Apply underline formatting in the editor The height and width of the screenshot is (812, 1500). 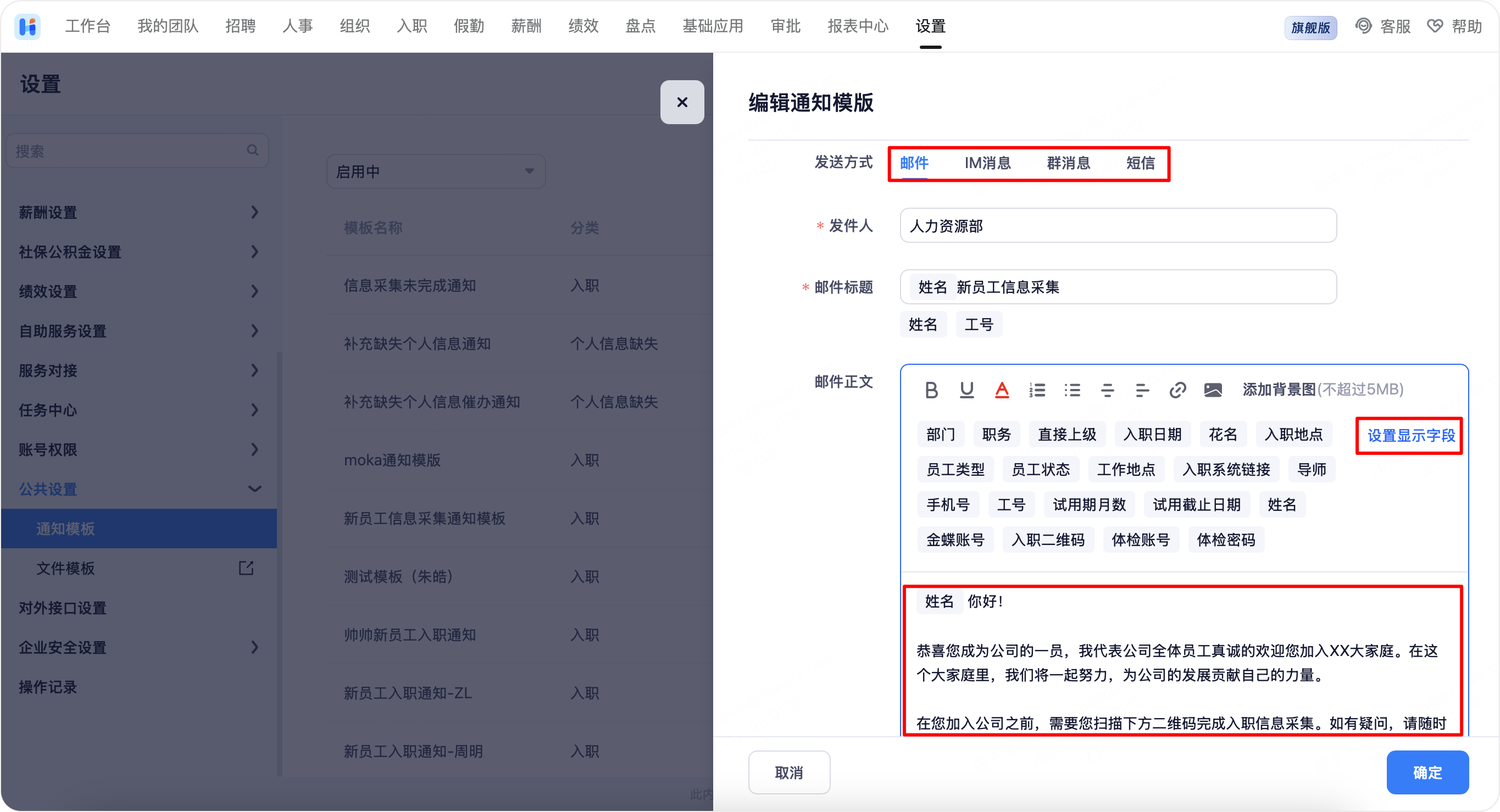[x=966, y=390]
